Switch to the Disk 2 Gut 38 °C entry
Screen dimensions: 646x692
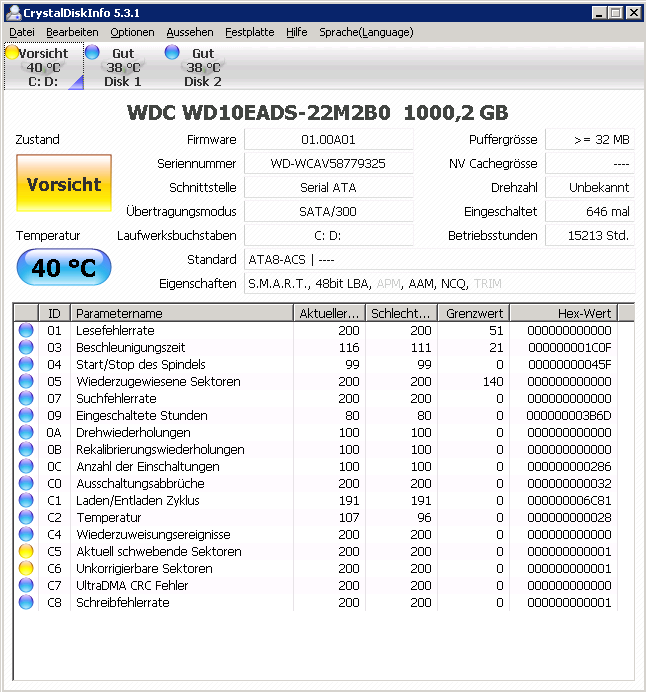coord(203,67)
